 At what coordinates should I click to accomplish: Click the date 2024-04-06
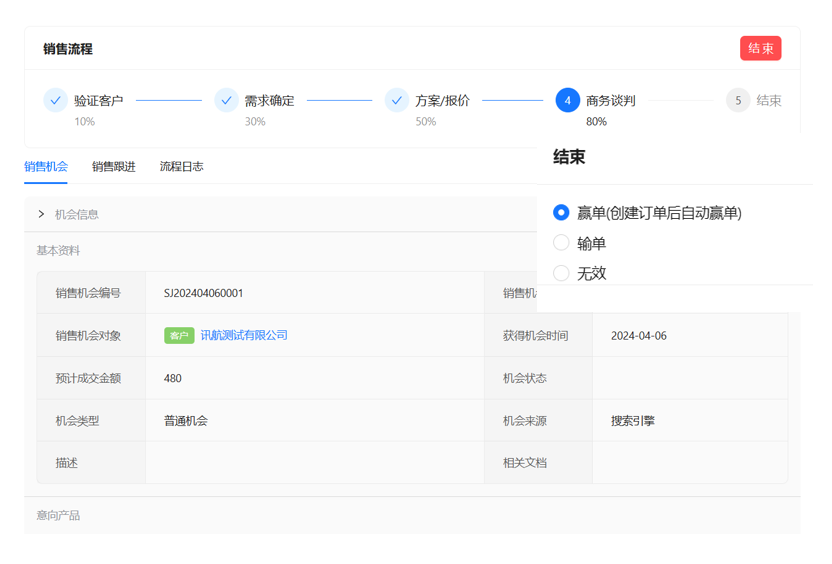point(639,336)
